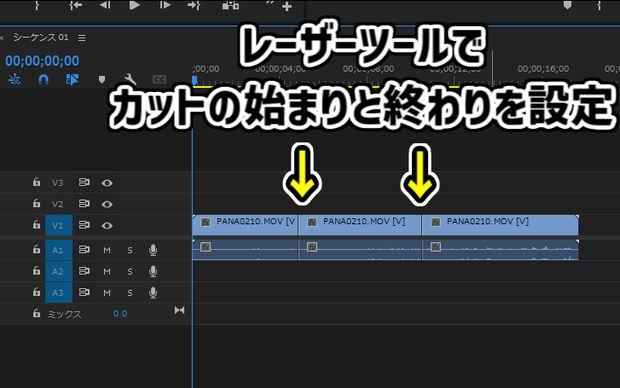Click the 00;00;00;00 playhead timecode field
Screen dimensions: 620x388
coord(42,61)
